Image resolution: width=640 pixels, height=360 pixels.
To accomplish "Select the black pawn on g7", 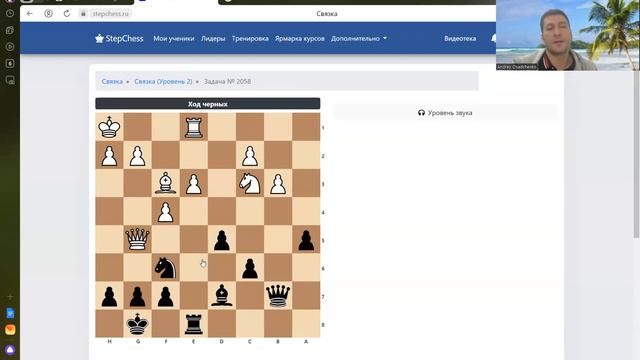I will tap(138, 296).
